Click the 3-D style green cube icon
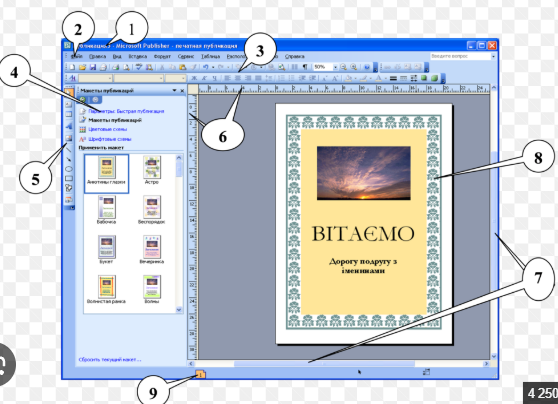 pos(435,78)
